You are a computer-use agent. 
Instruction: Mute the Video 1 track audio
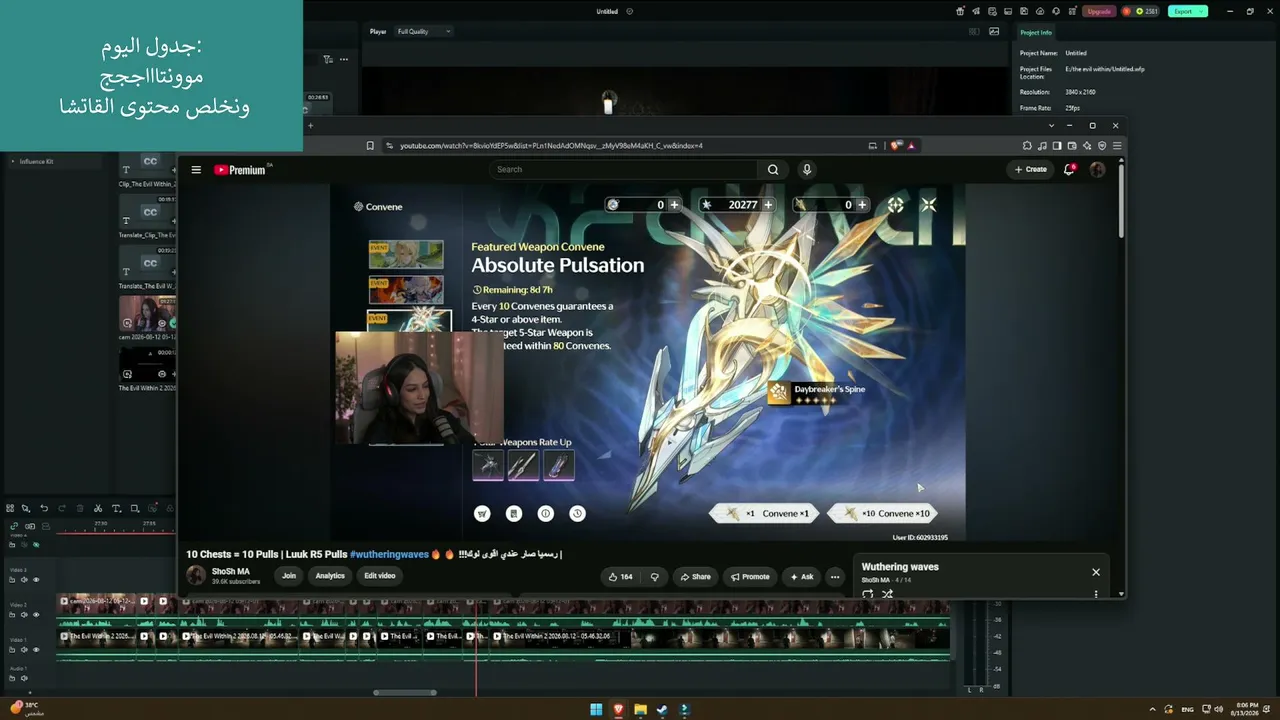pyautogui.click(x=24, y=650)
